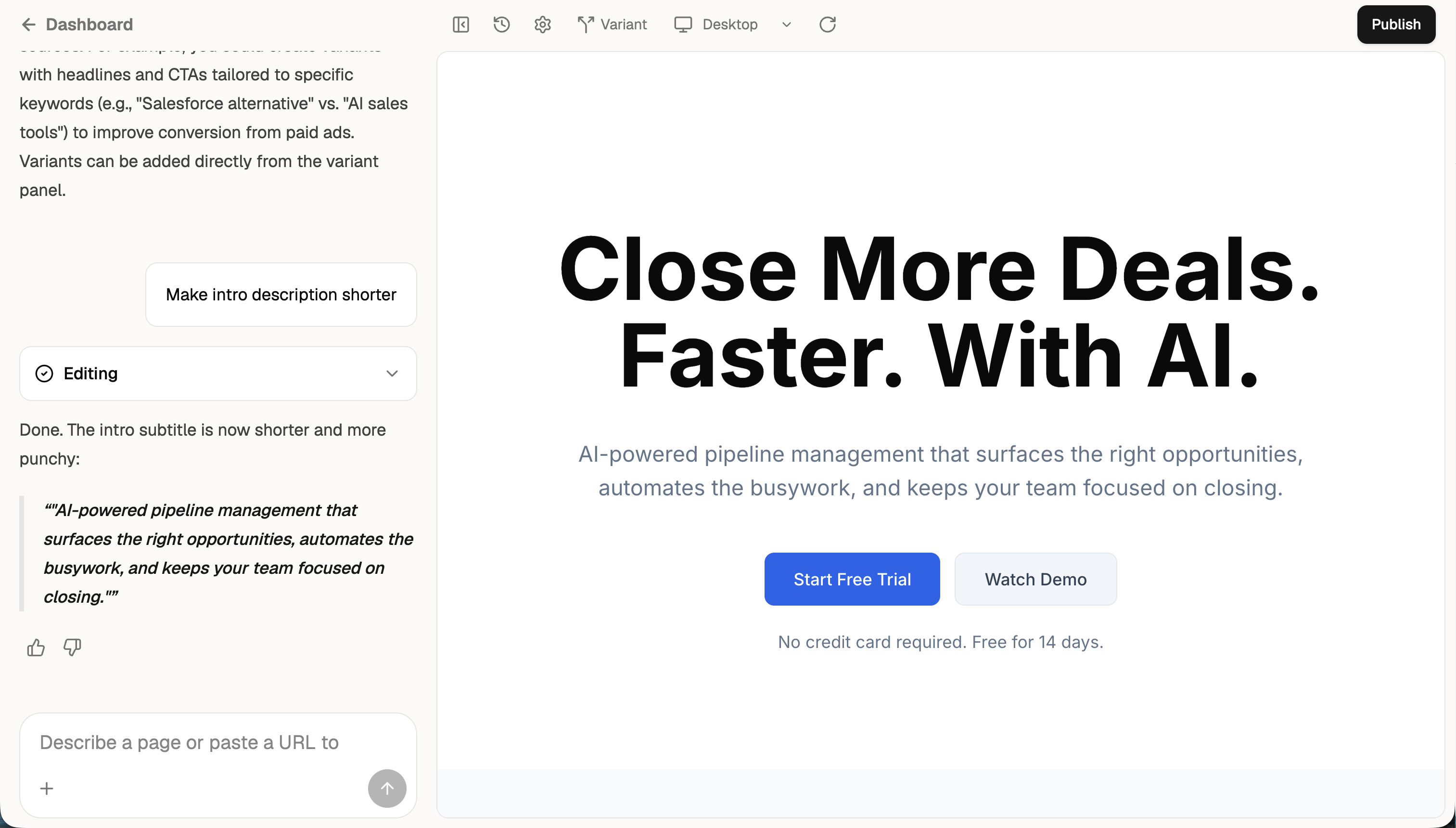Click the Dashboard link
This screenshot has width=1456, height=828.
pos(89,25)
